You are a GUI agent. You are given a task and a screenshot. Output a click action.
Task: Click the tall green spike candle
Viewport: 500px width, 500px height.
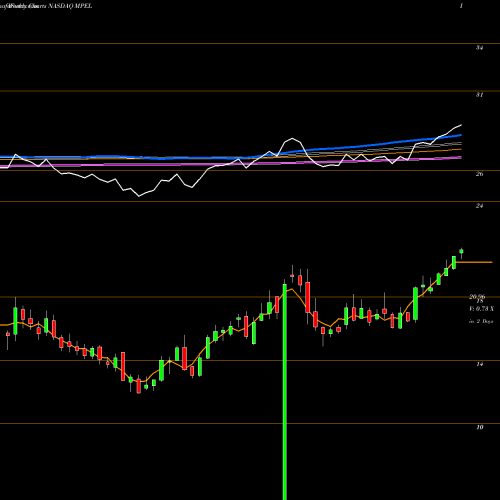(x=285, y=392)
